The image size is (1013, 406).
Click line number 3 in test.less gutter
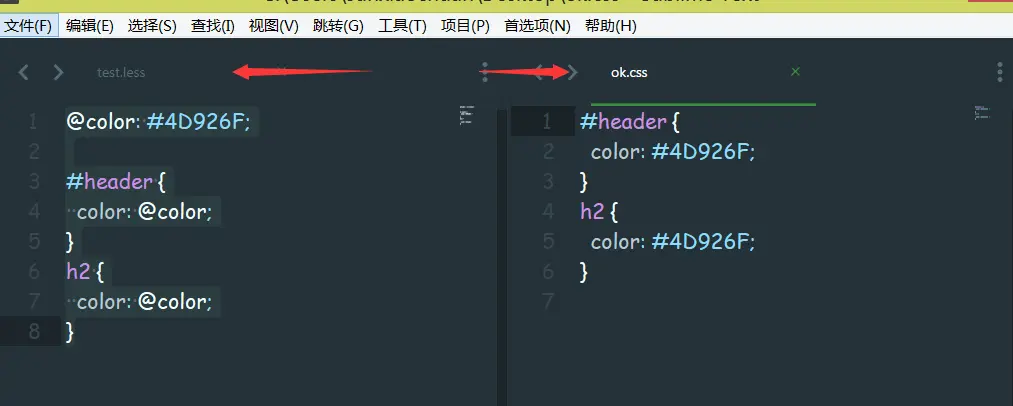34,182
